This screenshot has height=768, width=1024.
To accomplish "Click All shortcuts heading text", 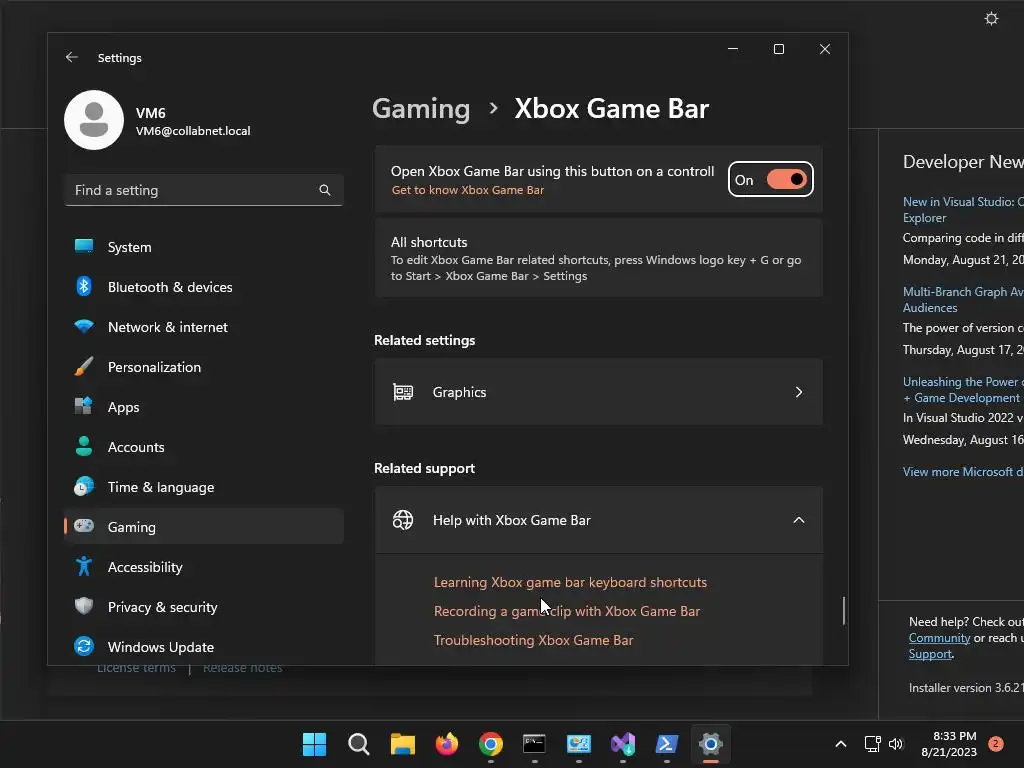I will [429, 242].
